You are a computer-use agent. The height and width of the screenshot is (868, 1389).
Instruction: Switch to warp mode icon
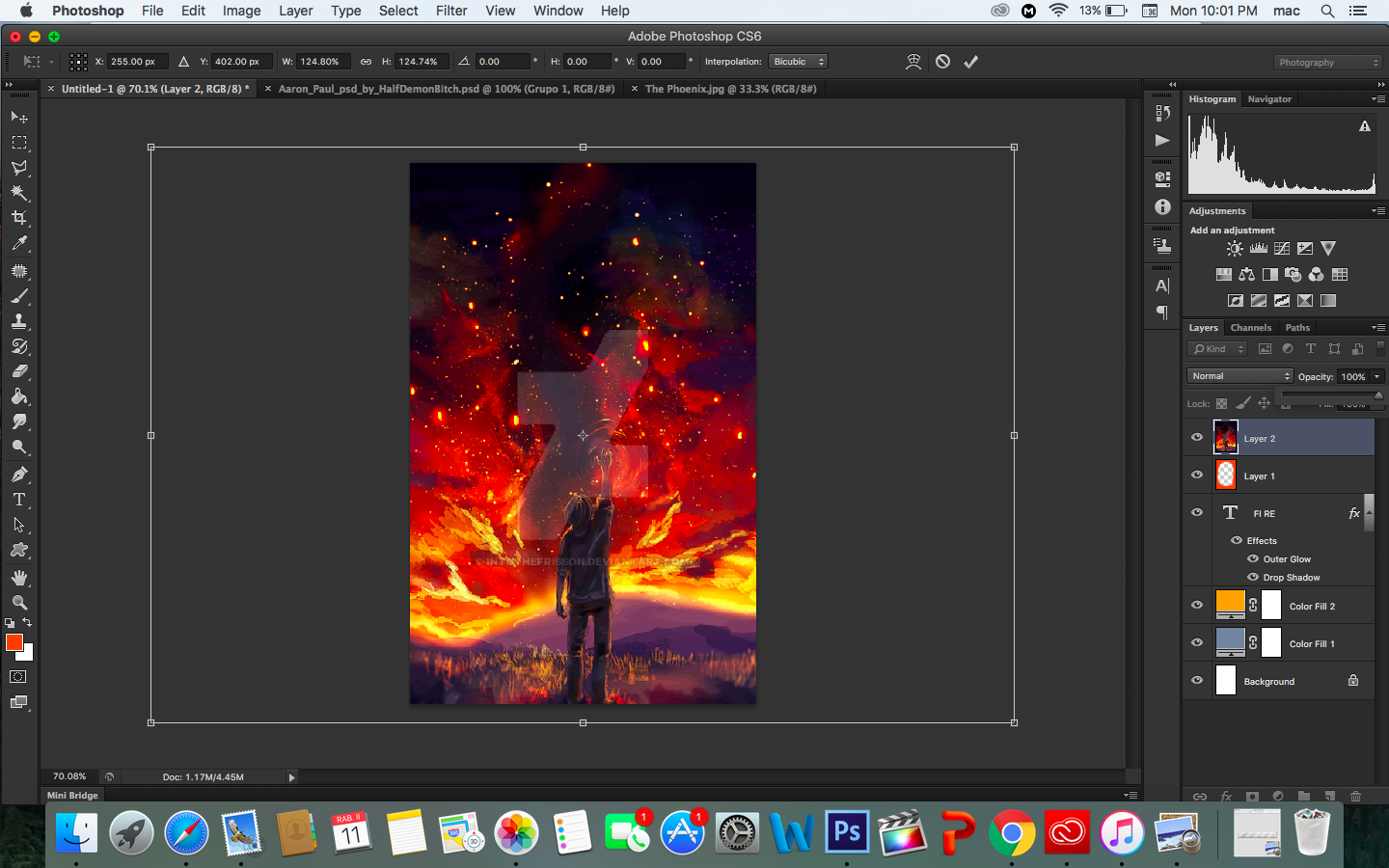[913, 62]
